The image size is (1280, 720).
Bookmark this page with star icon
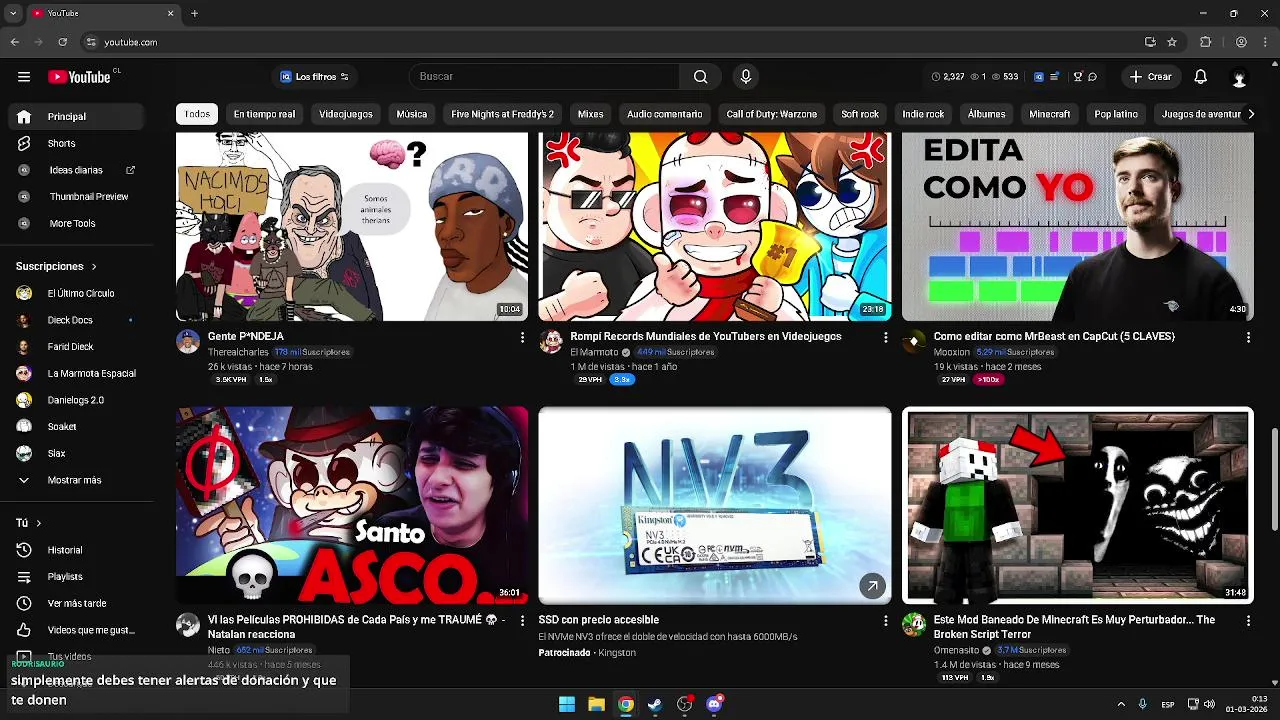point(1172,42)
